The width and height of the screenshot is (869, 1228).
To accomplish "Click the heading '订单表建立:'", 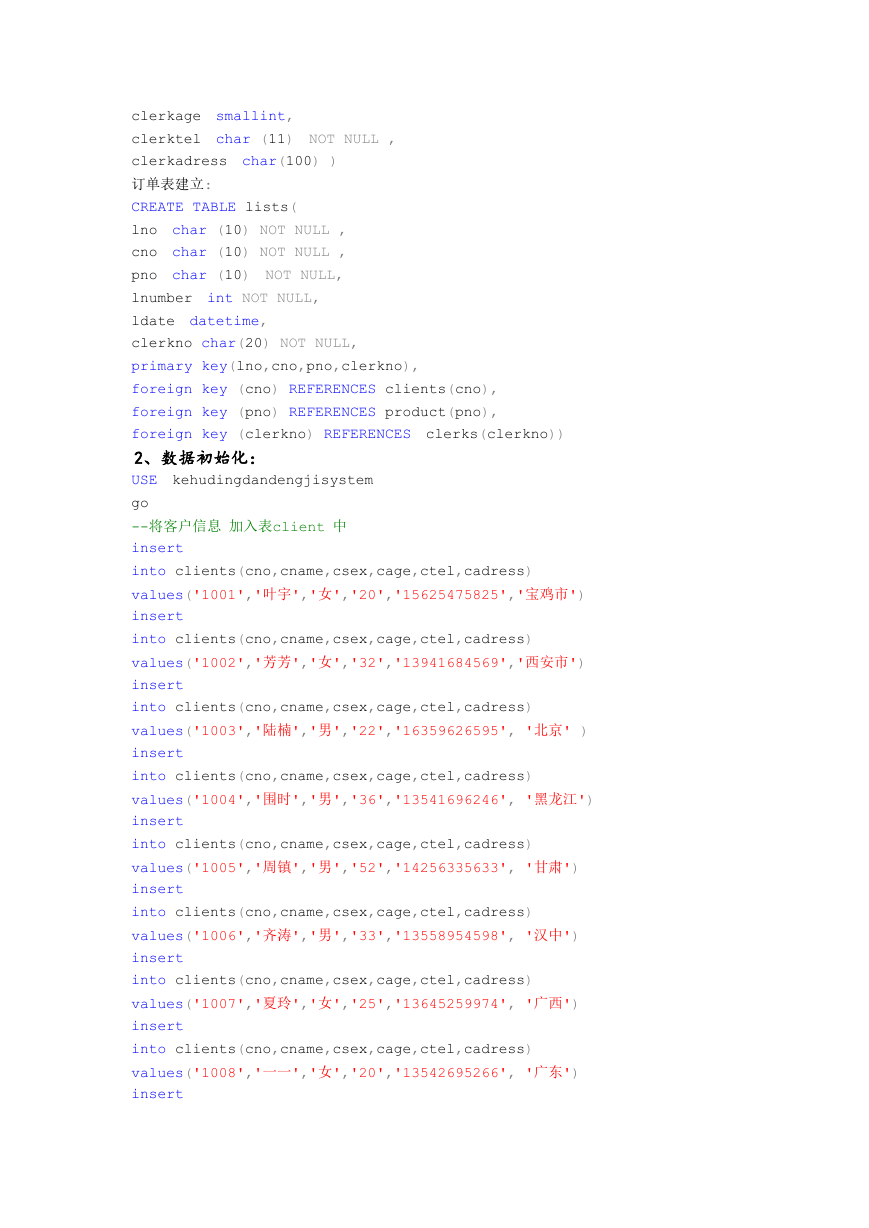I will click(x=172, y=184).
